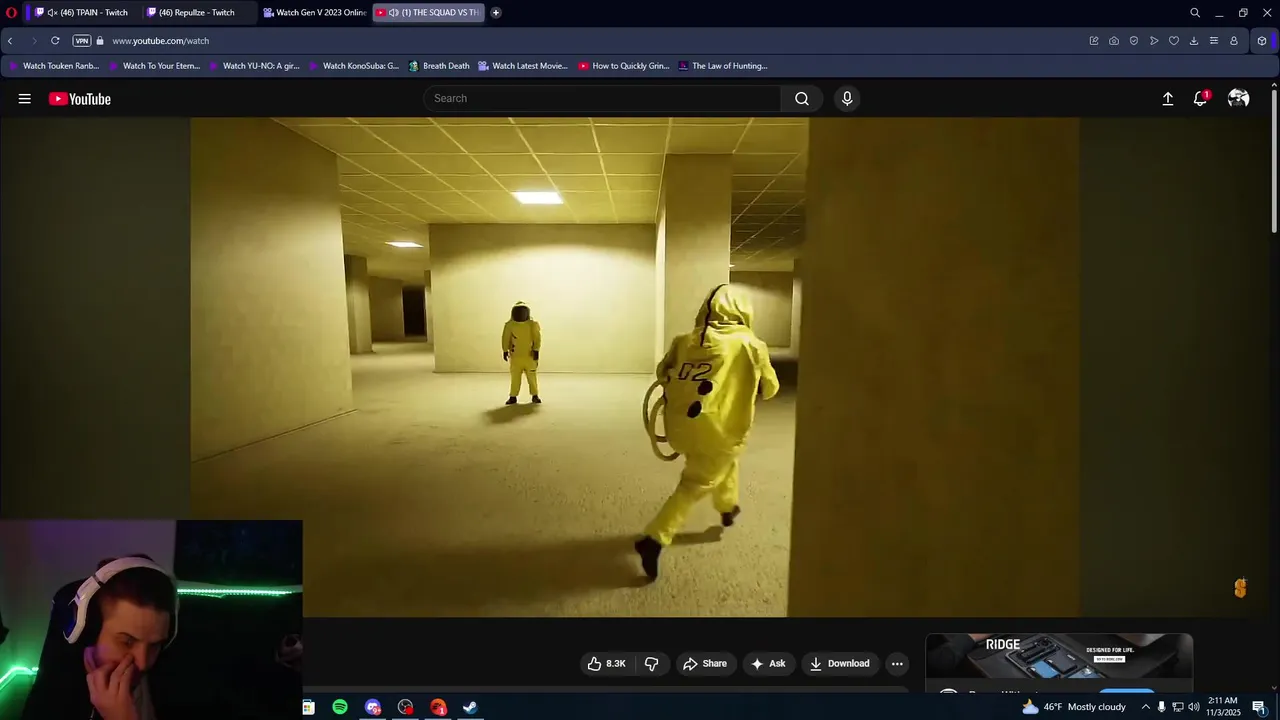Open the ad blocker shield icon
This screenshot has width=1280, height=720.
(1133, 41)
